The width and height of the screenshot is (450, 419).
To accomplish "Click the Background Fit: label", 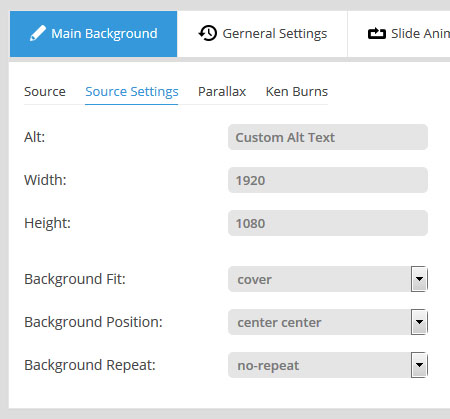I will 75,279.
